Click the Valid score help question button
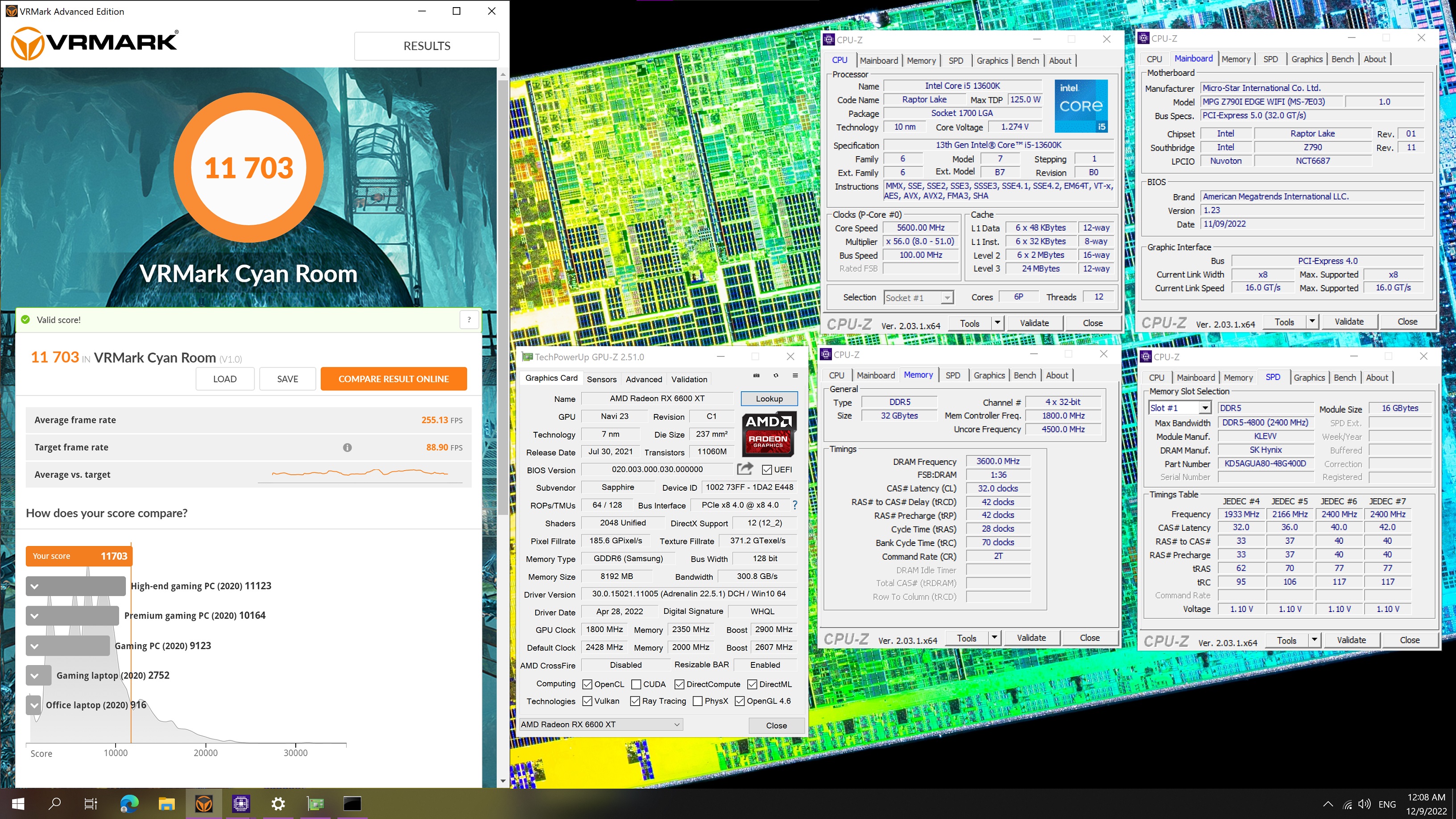Image resolution: width=1456 pixels, height=819 pixels. tap(469, 320)
